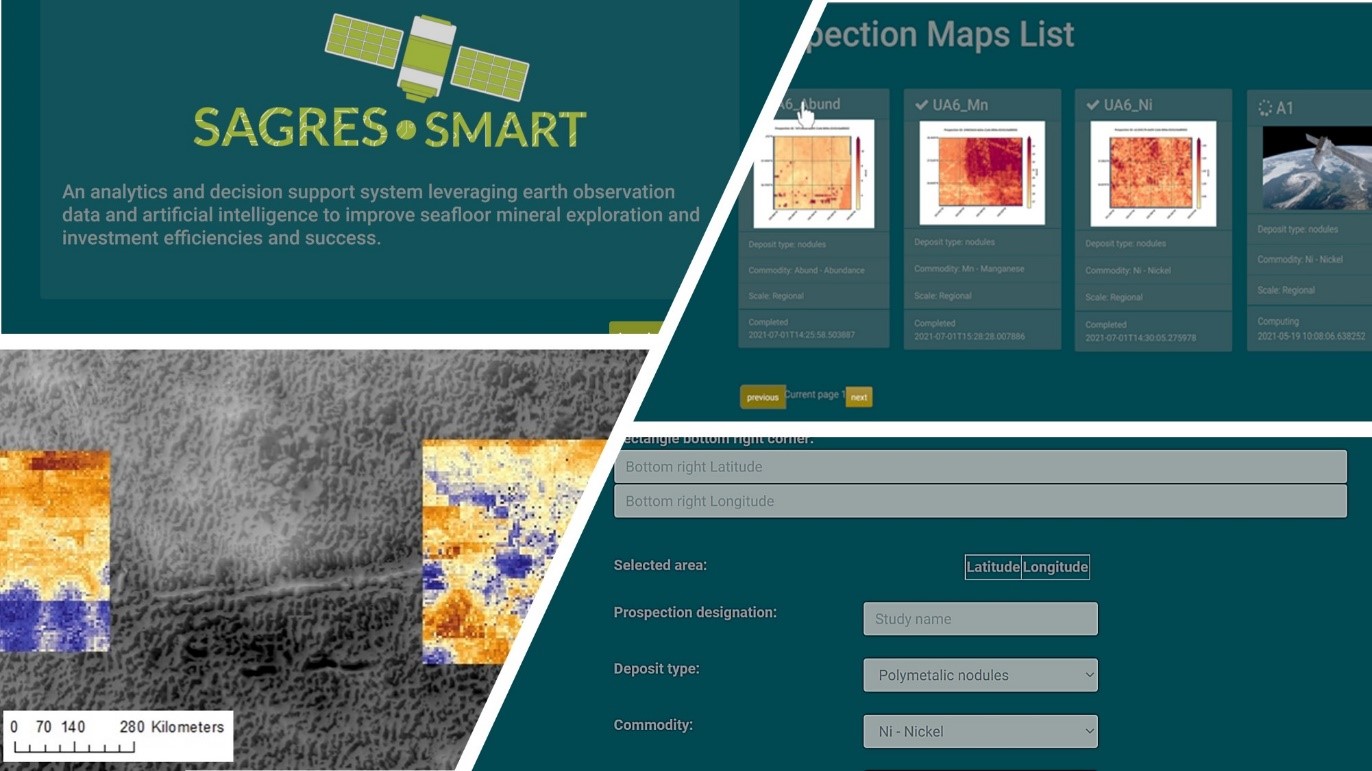Viewport: 1372px width, 771px height.
Task: Click 'Scale: Regional' in UA6_Abund card
Action: 776,296
